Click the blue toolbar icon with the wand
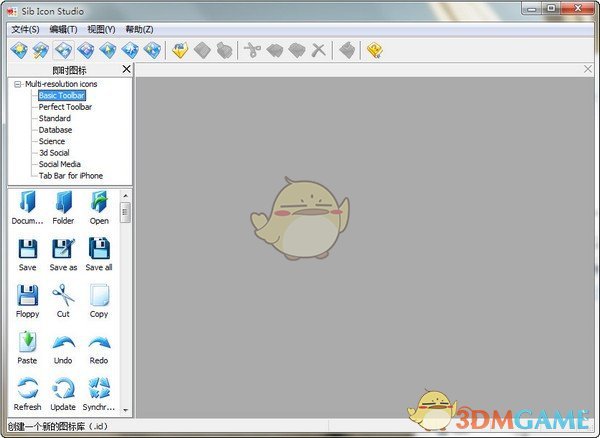 coord(41,50)
